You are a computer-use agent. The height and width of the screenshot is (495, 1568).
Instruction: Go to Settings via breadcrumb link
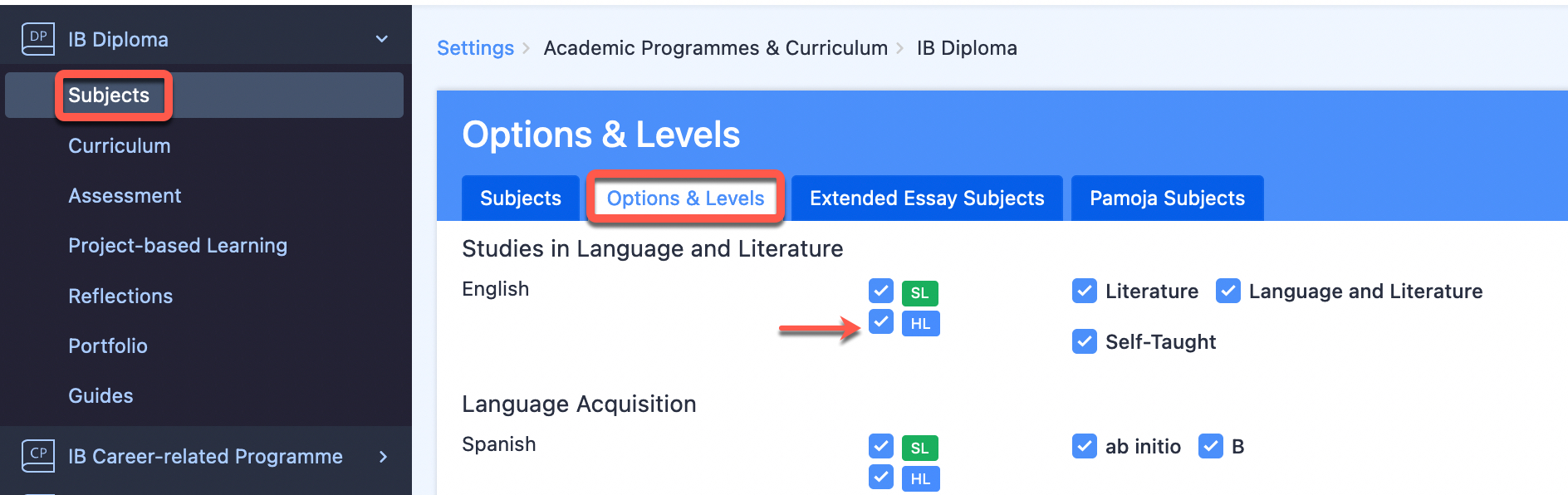pos(475,48)
